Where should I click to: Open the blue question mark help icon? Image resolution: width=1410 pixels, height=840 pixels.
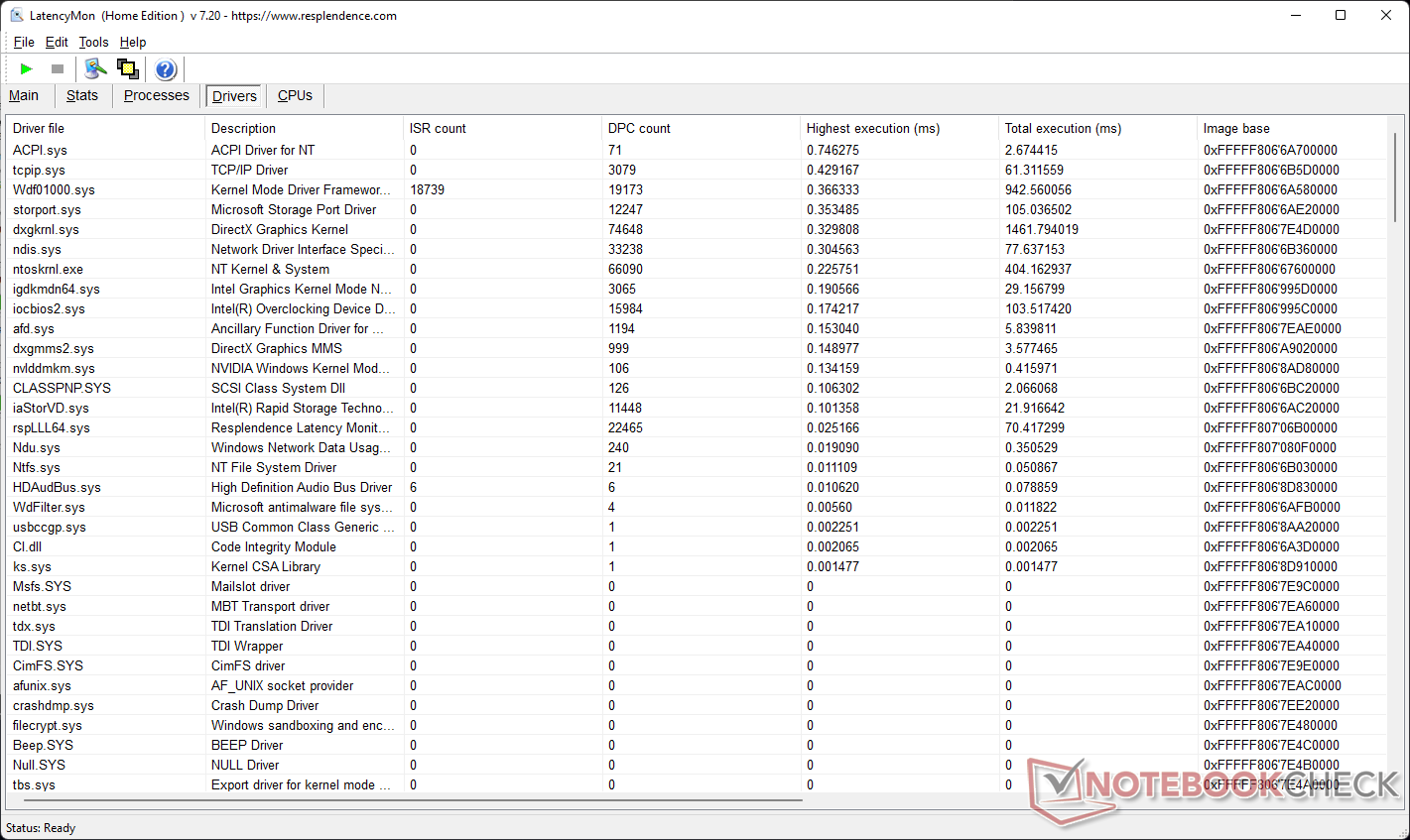tap(166, 68)
